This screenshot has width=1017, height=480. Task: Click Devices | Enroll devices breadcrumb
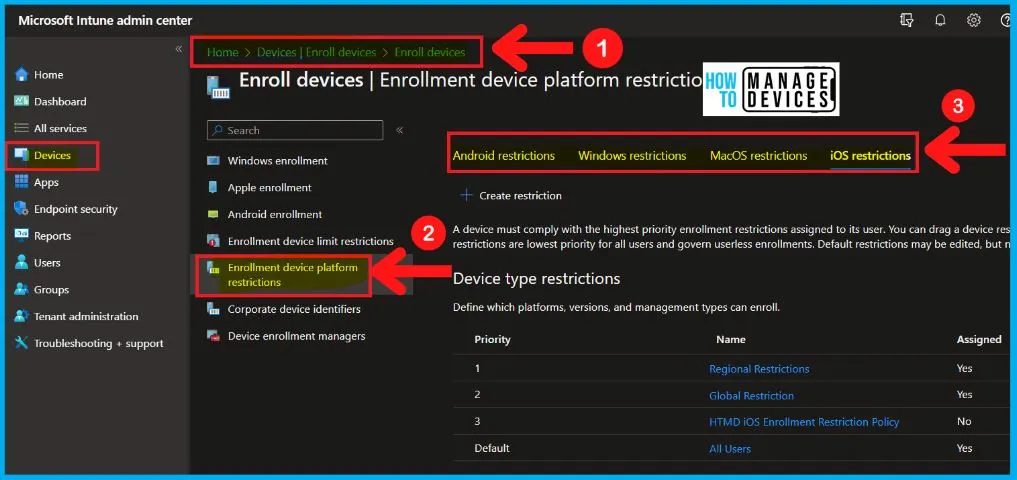[x=317, y=53]
